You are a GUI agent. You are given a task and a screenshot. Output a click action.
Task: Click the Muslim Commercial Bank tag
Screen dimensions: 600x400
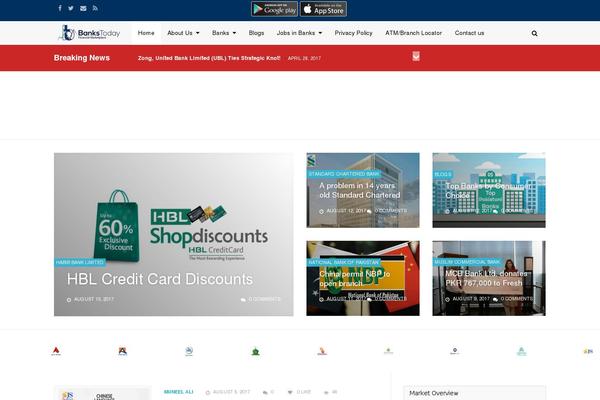pyautogui.click(x=467, y=262)
